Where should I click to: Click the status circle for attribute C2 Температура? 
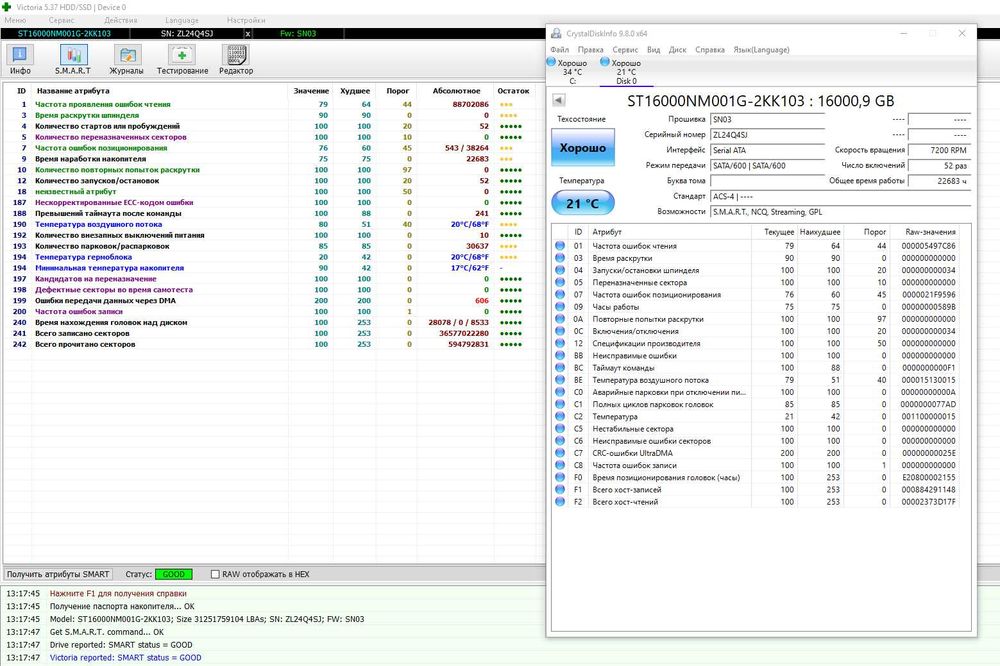[x=560, y=416]
